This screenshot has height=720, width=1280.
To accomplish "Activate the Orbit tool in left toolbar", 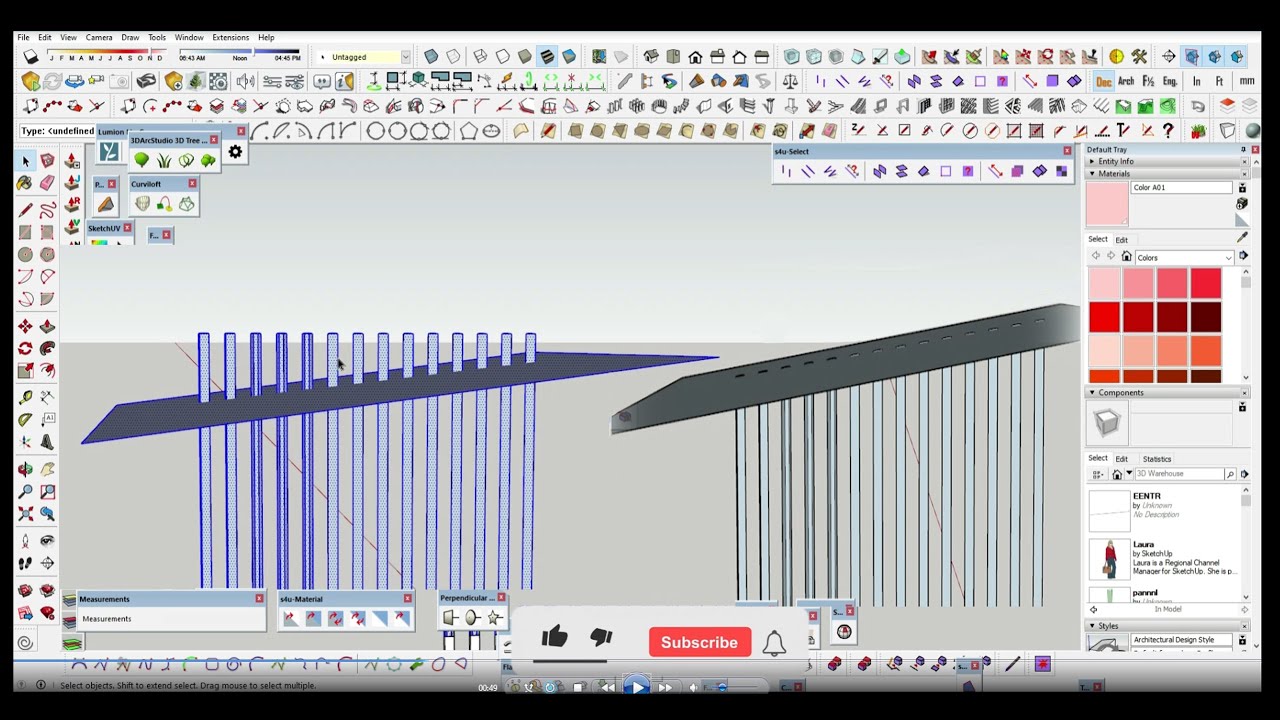I will tap(25, 468).
